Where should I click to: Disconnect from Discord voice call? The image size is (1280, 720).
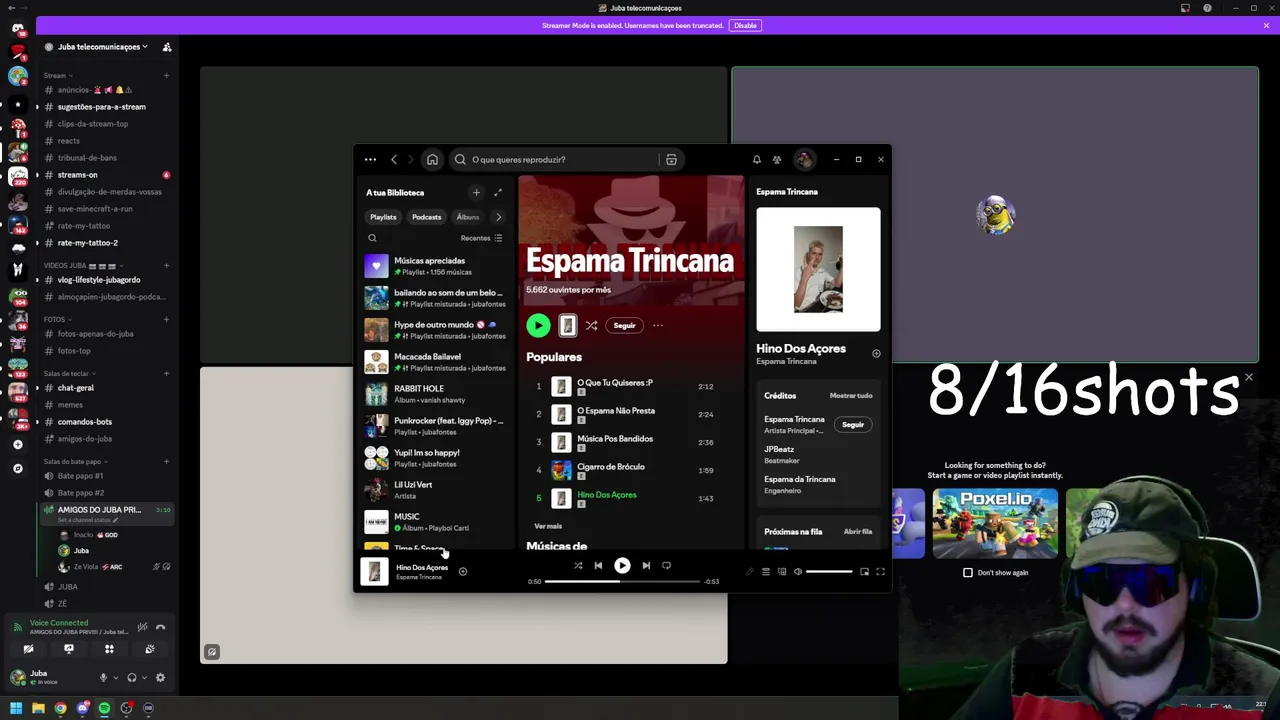pyautogui.click(x=160, y=627)
